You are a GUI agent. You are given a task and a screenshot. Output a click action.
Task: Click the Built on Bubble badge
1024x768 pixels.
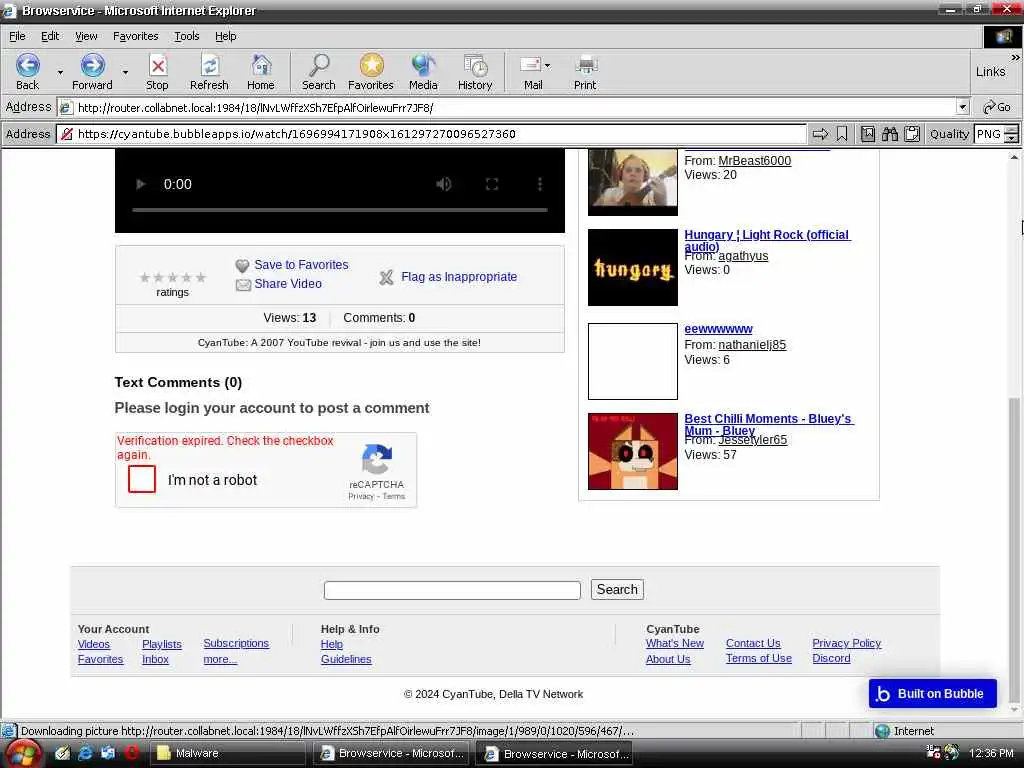(x=933, y=694)
